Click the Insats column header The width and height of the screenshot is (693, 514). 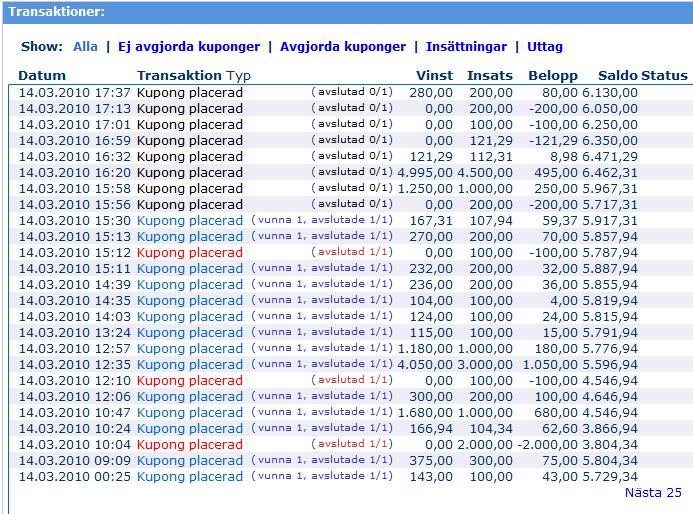489,76
